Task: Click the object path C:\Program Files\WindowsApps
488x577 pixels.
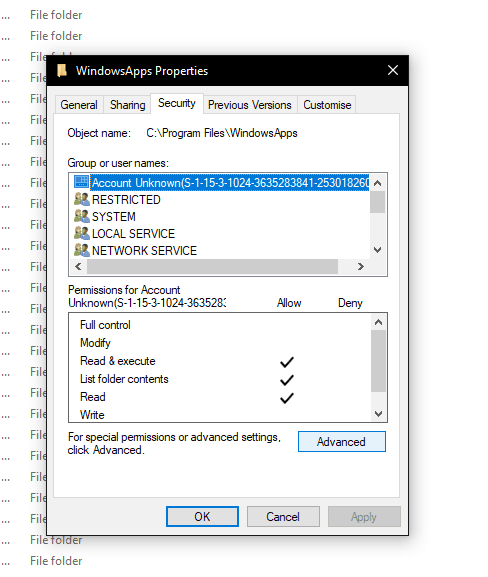Action: 222,133
